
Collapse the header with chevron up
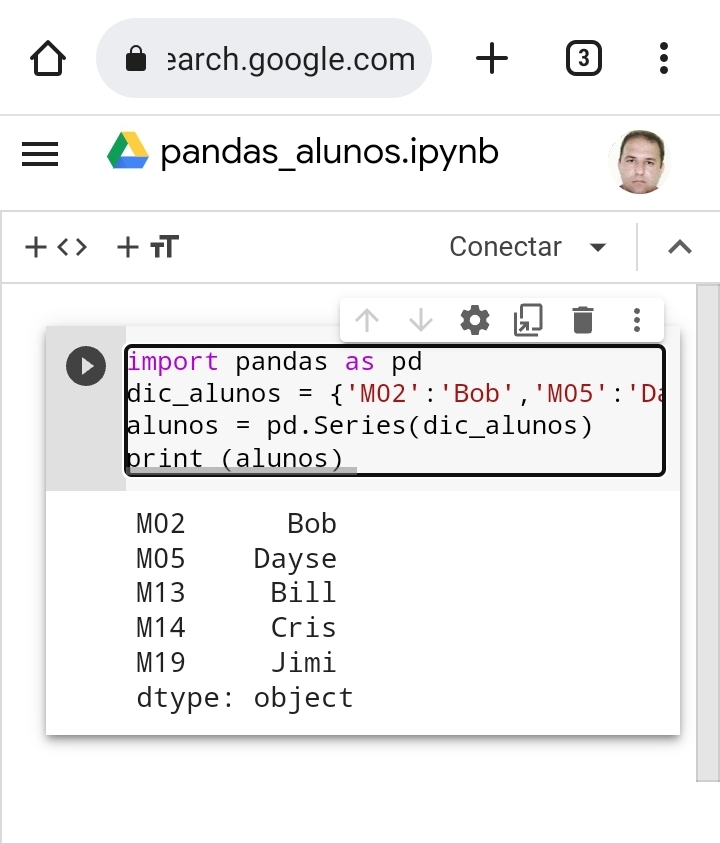point(679,247)
